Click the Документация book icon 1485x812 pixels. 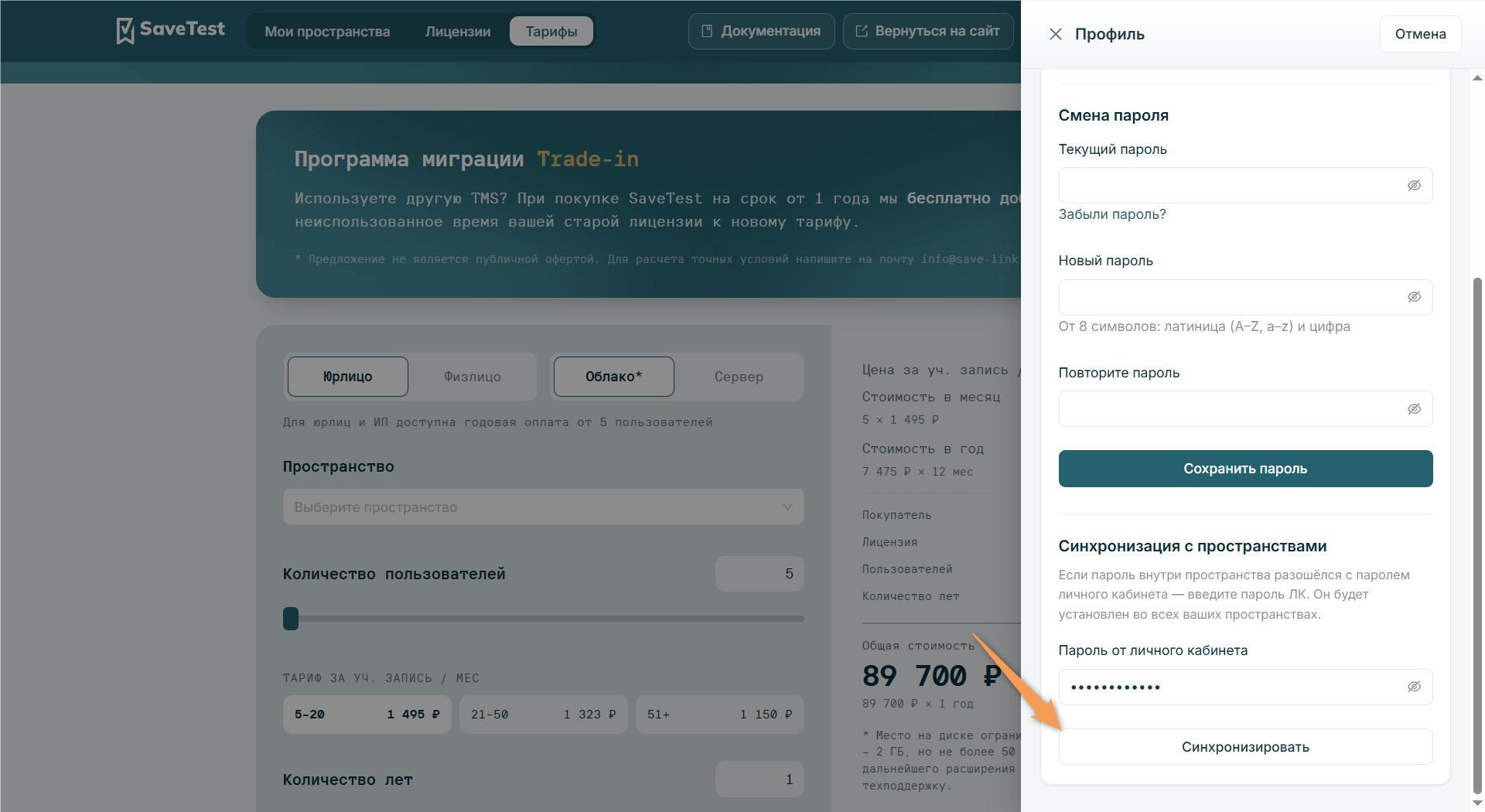tap(707, 31)
